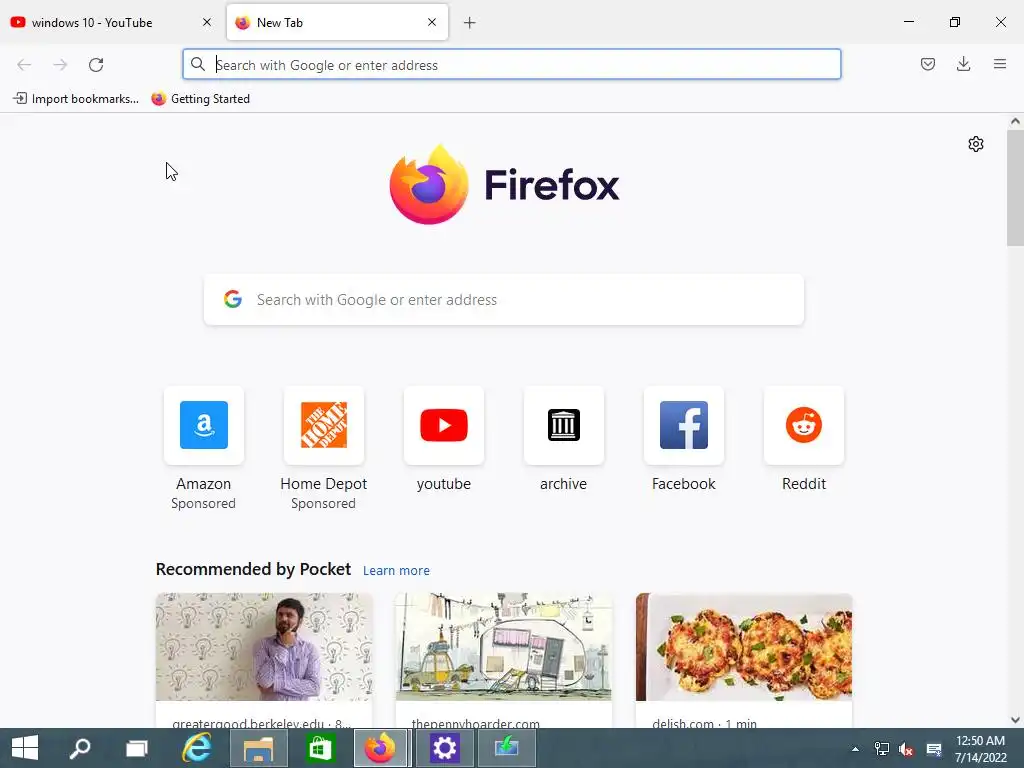Show hidden system tray icons
Viewport: 1024px width, 768px height.
855,749
